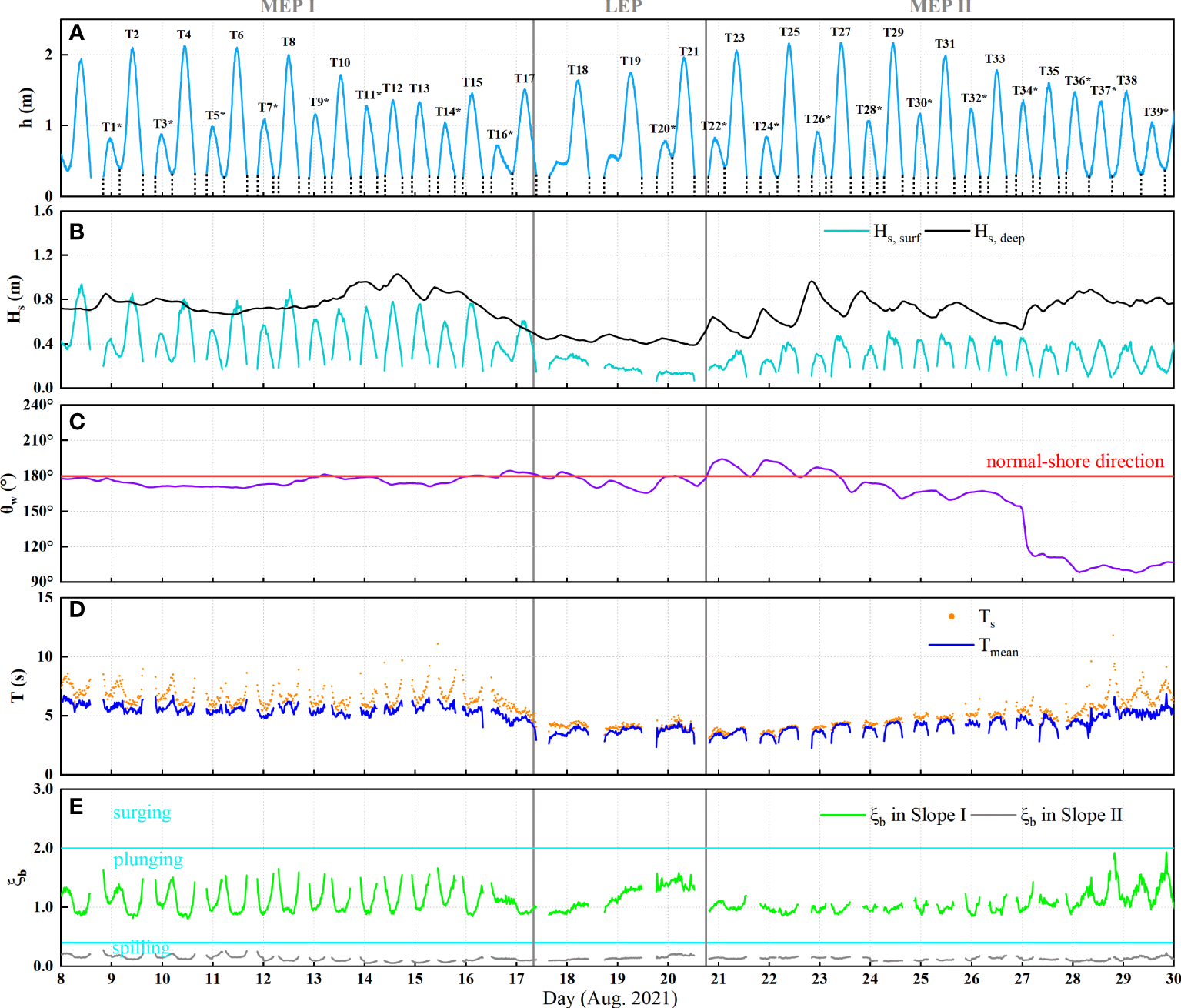The width and height of the screenshot is (1181, 1008).
Task: Click the spilling breaker label
Action: 141,948
